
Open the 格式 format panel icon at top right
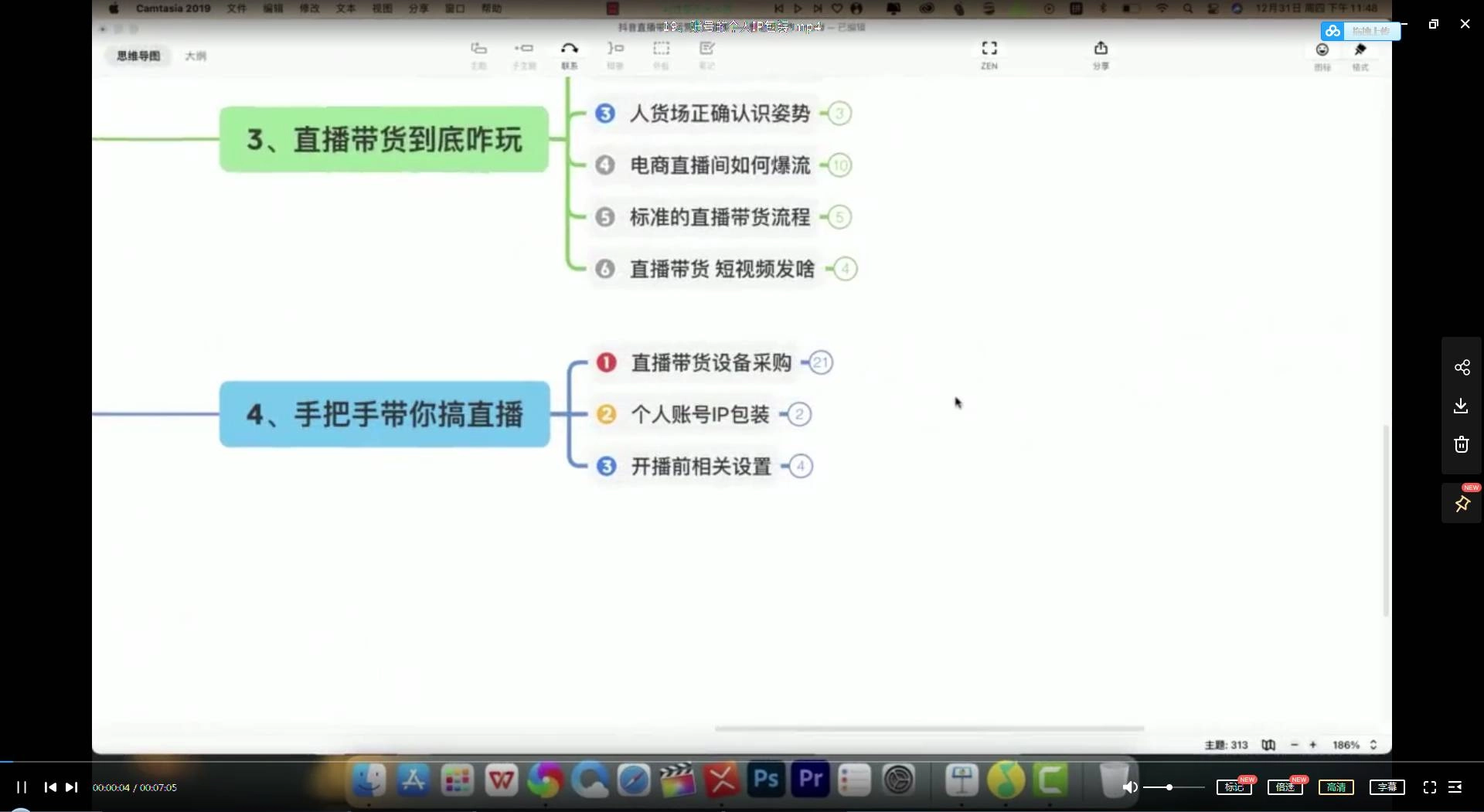point(1361,56)
